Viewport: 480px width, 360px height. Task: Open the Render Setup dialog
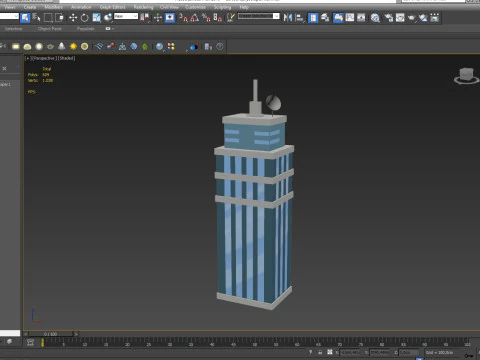pos(389,17)
